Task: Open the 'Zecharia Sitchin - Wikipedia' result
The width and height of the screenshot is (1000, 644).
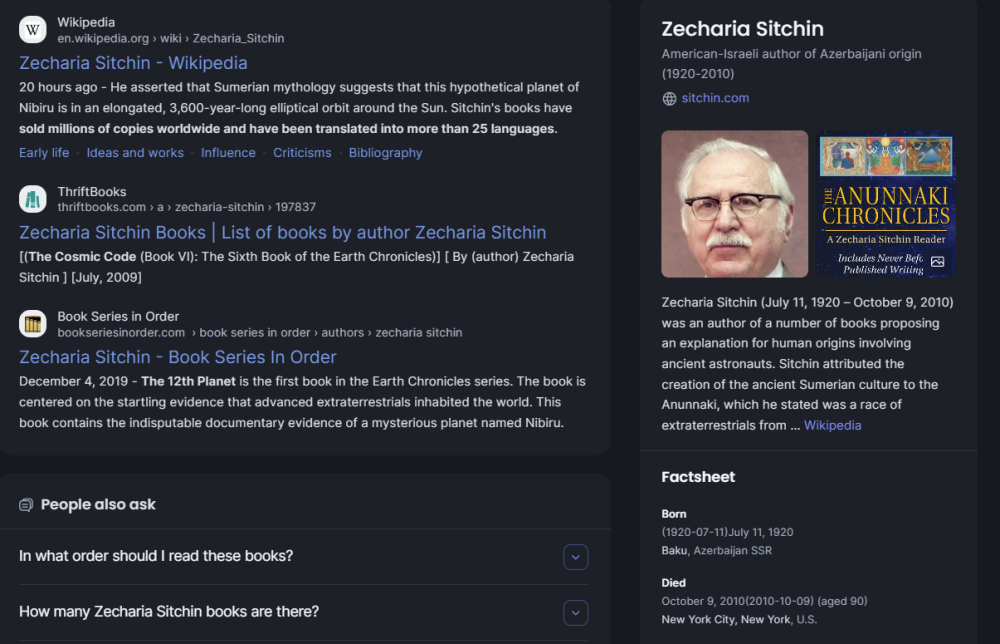Action: click(133, 63)
